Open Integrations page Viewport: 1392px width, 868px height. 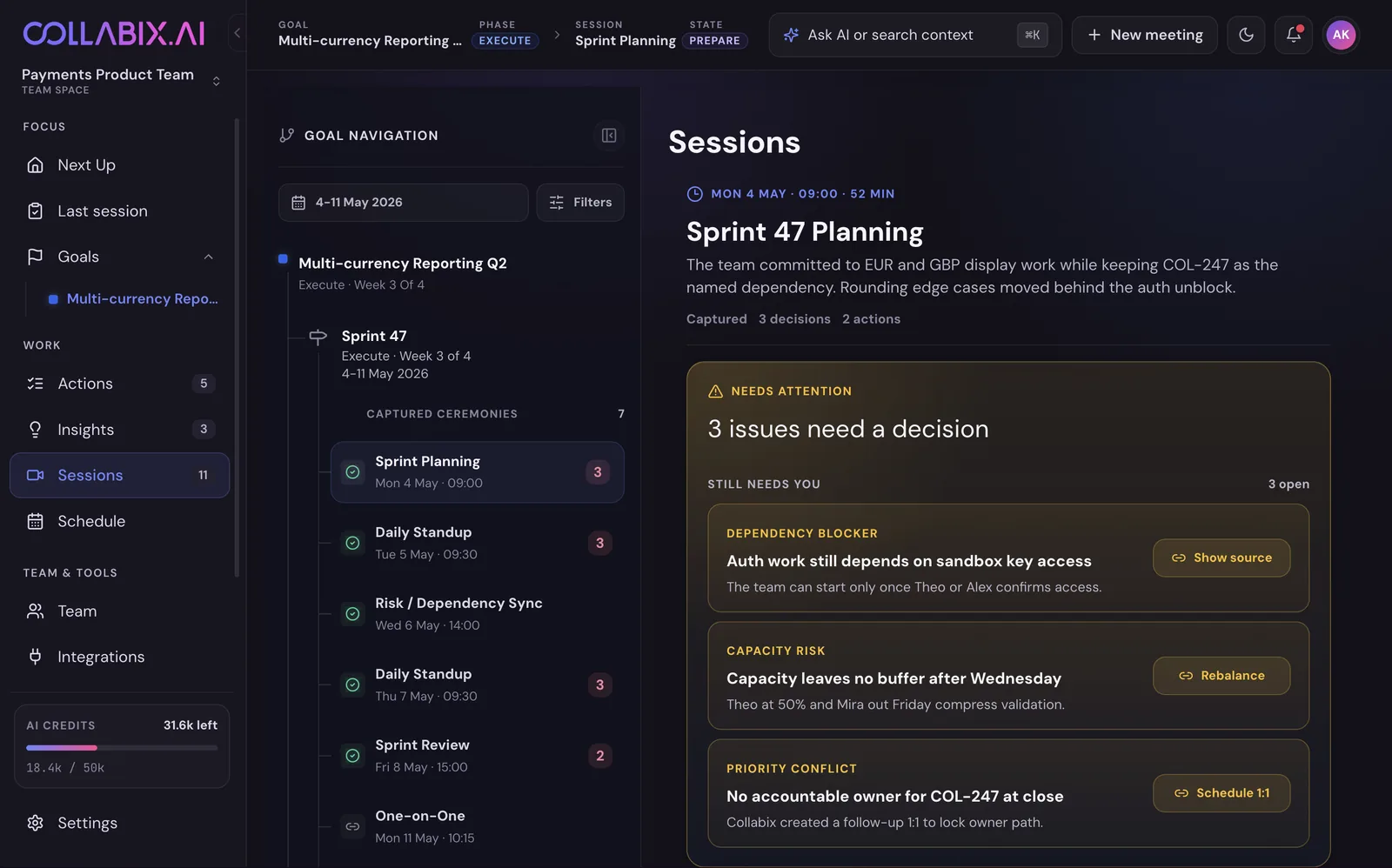coord(120,657)
